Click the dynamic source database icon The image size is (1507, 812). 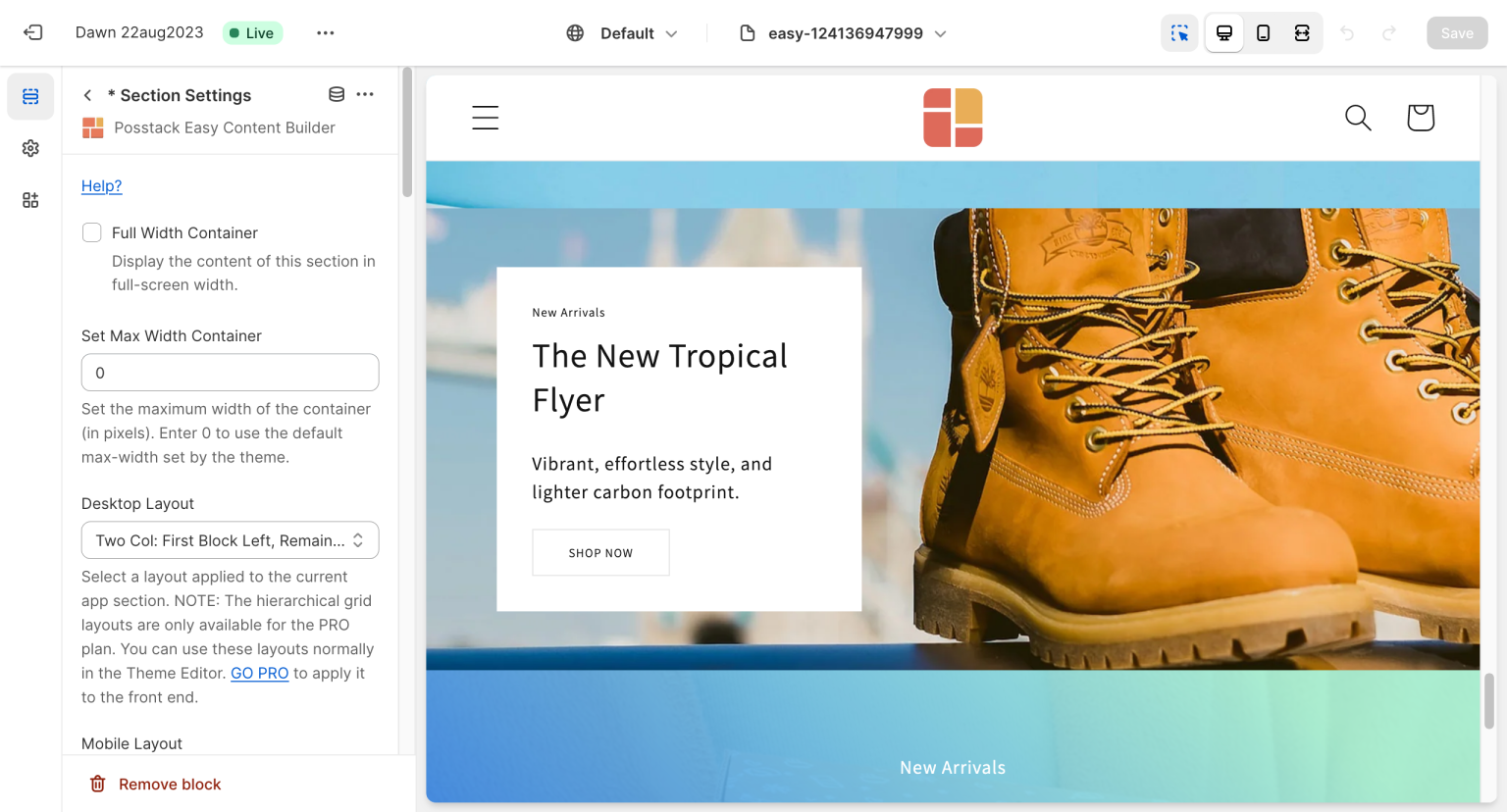337,94
